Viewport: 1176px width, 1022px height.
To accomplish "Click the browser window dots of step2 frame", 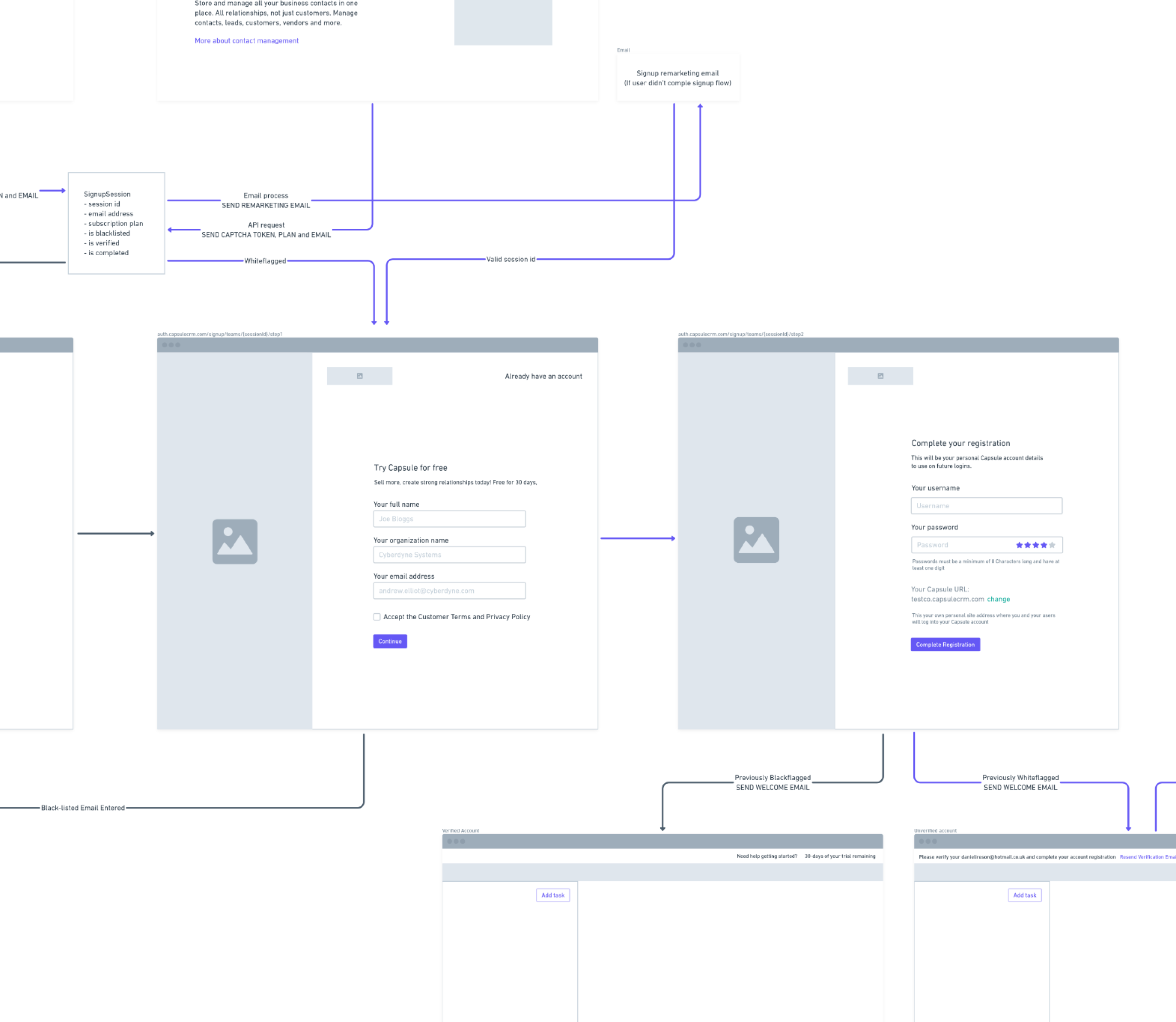I will point(692,345).
